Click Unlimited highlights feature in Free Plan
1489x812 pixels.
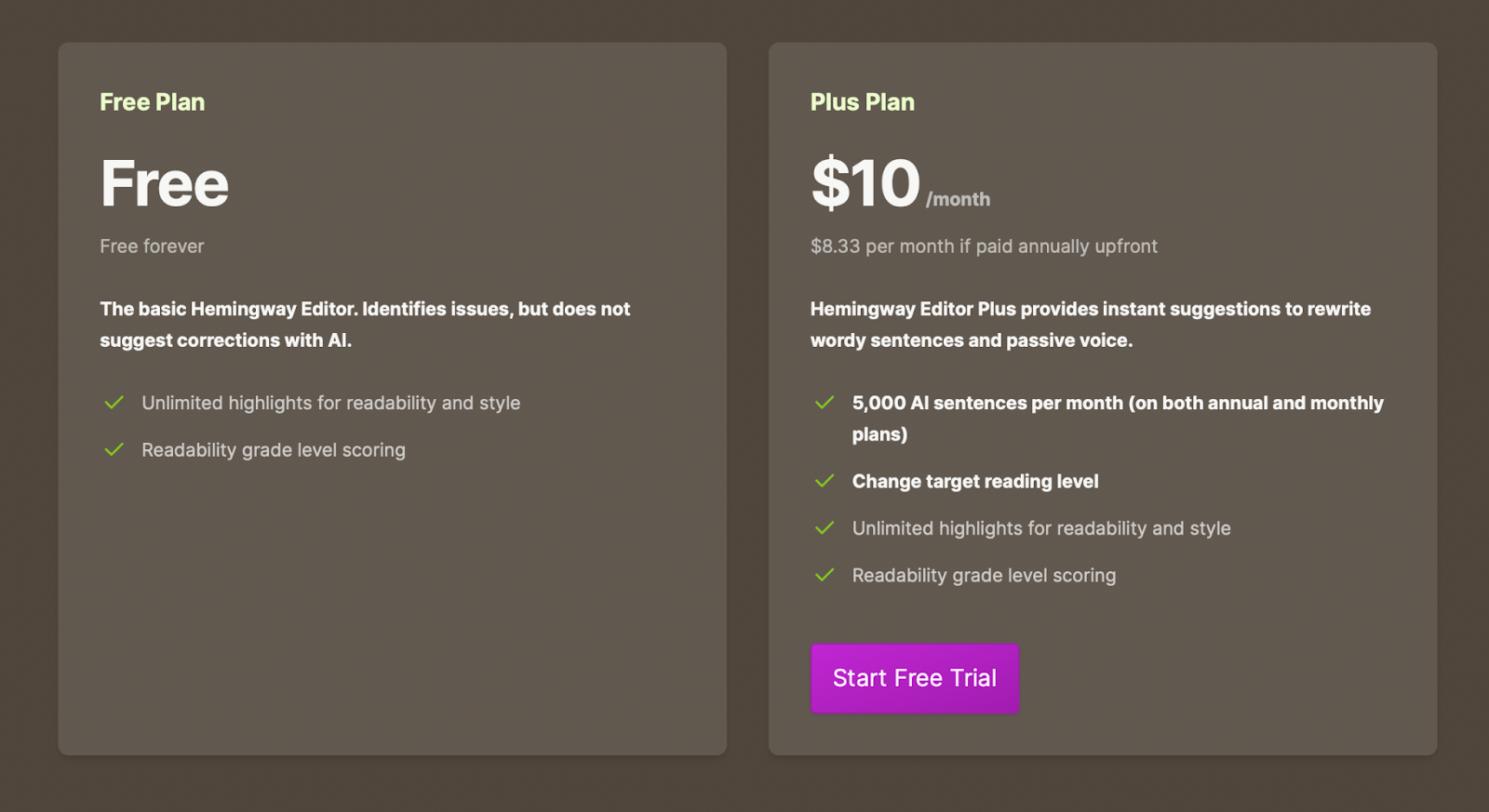pos(331,403)
